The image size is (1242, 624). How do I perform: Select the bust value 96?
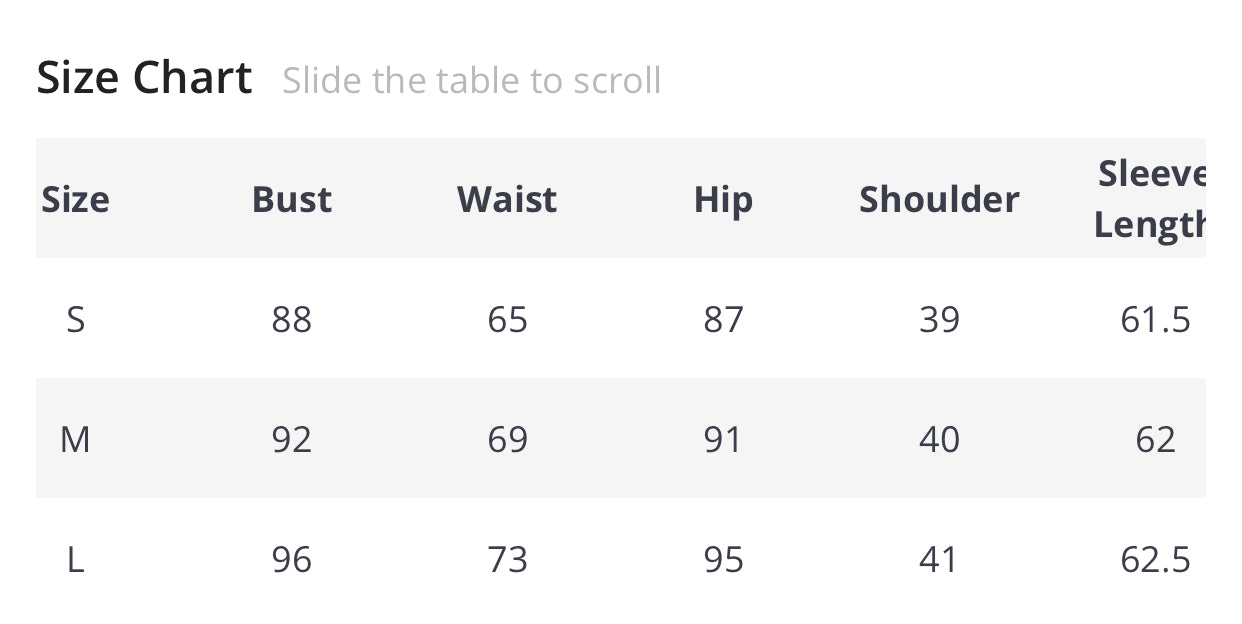pos(291,559)
